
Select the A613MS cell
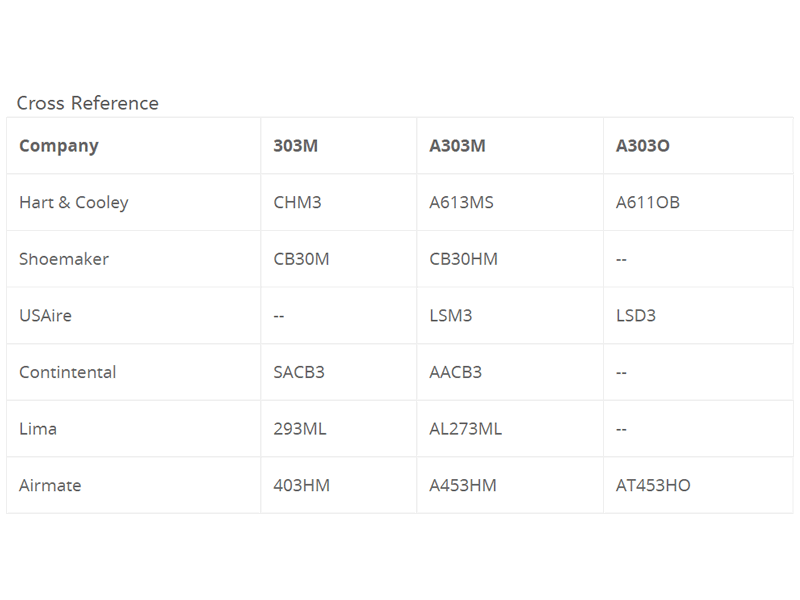(461, 202)
